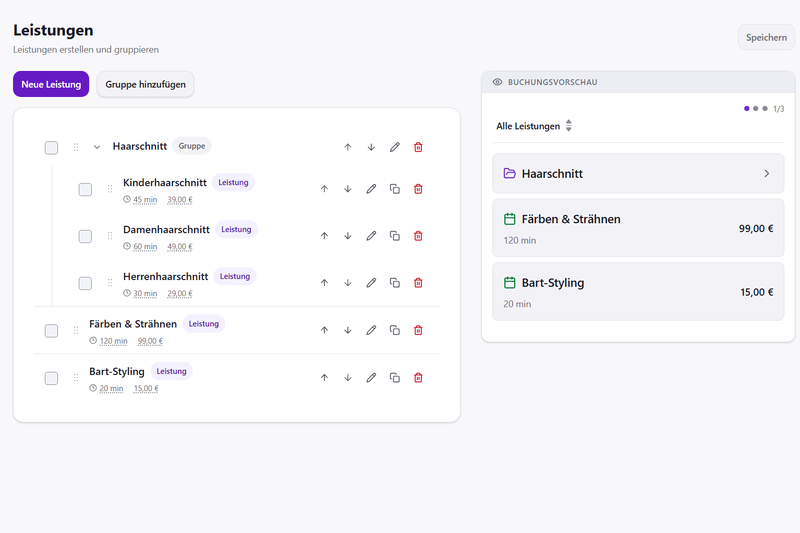This screenshot has width=800, height=533.
Task: Move Färben & Strähnen up
Action: pyautogui.click(x=324, y=331)
